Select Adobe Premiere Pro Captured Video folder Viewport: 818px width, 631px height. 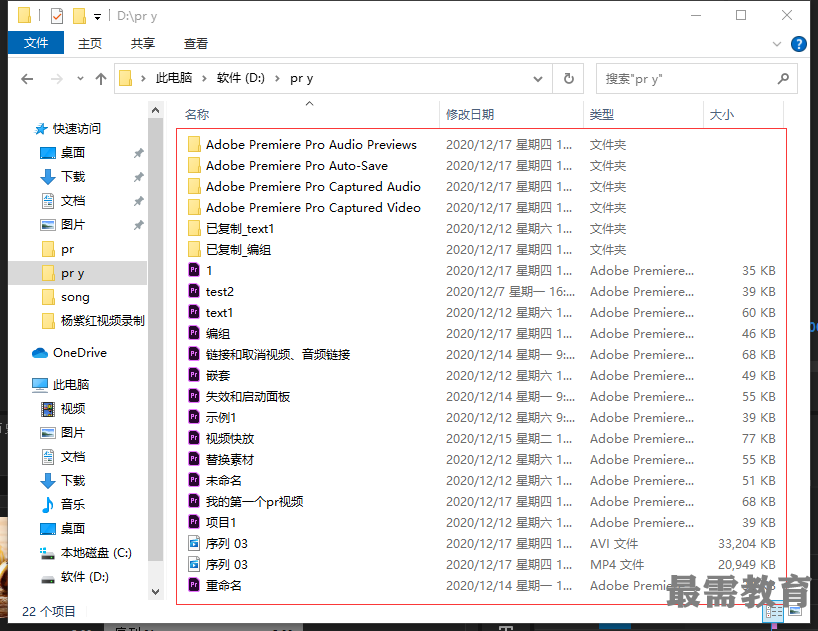click(313, 208)
